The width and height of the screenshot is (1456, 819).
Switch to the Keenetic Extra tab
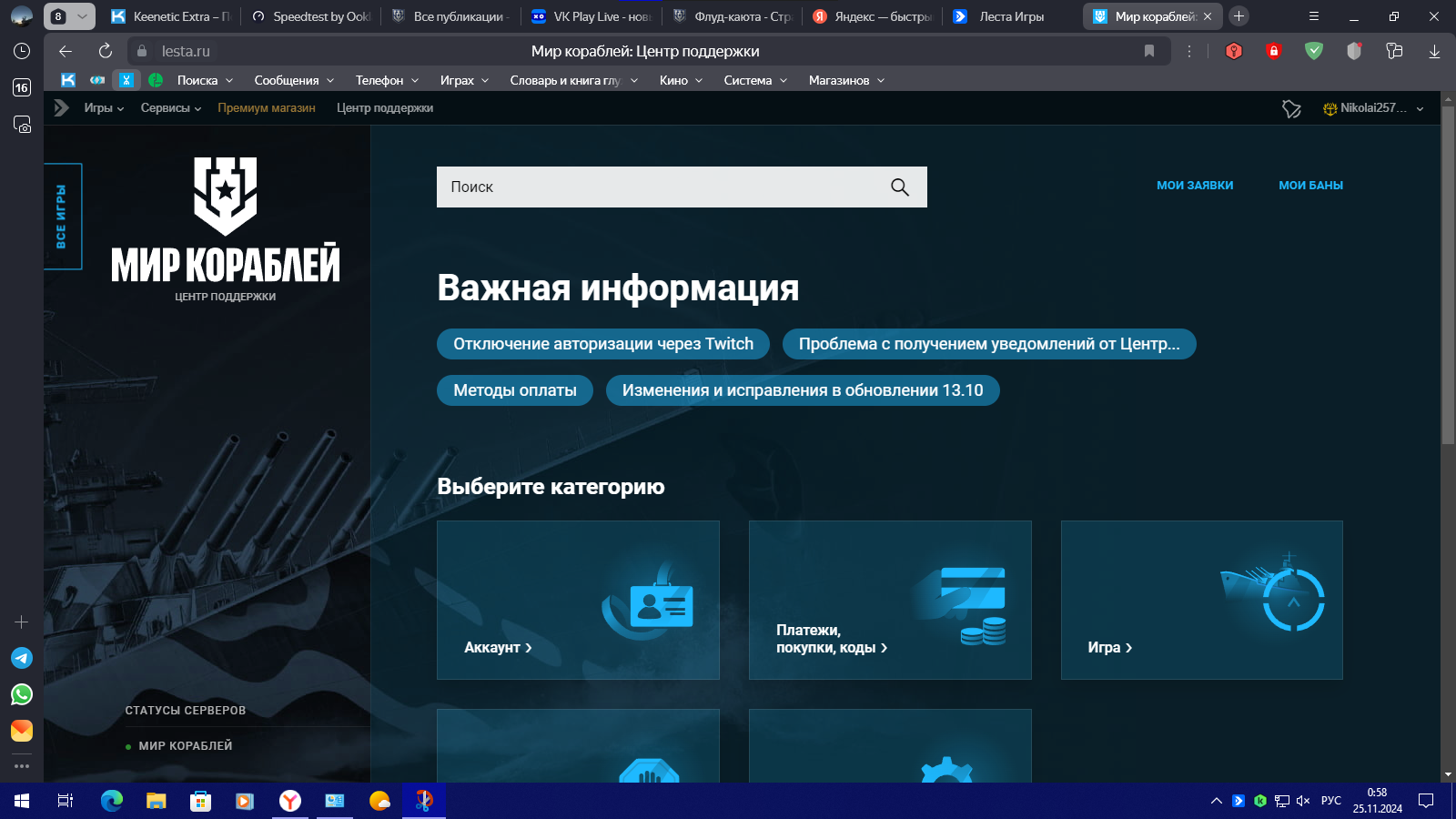point(170,16)
